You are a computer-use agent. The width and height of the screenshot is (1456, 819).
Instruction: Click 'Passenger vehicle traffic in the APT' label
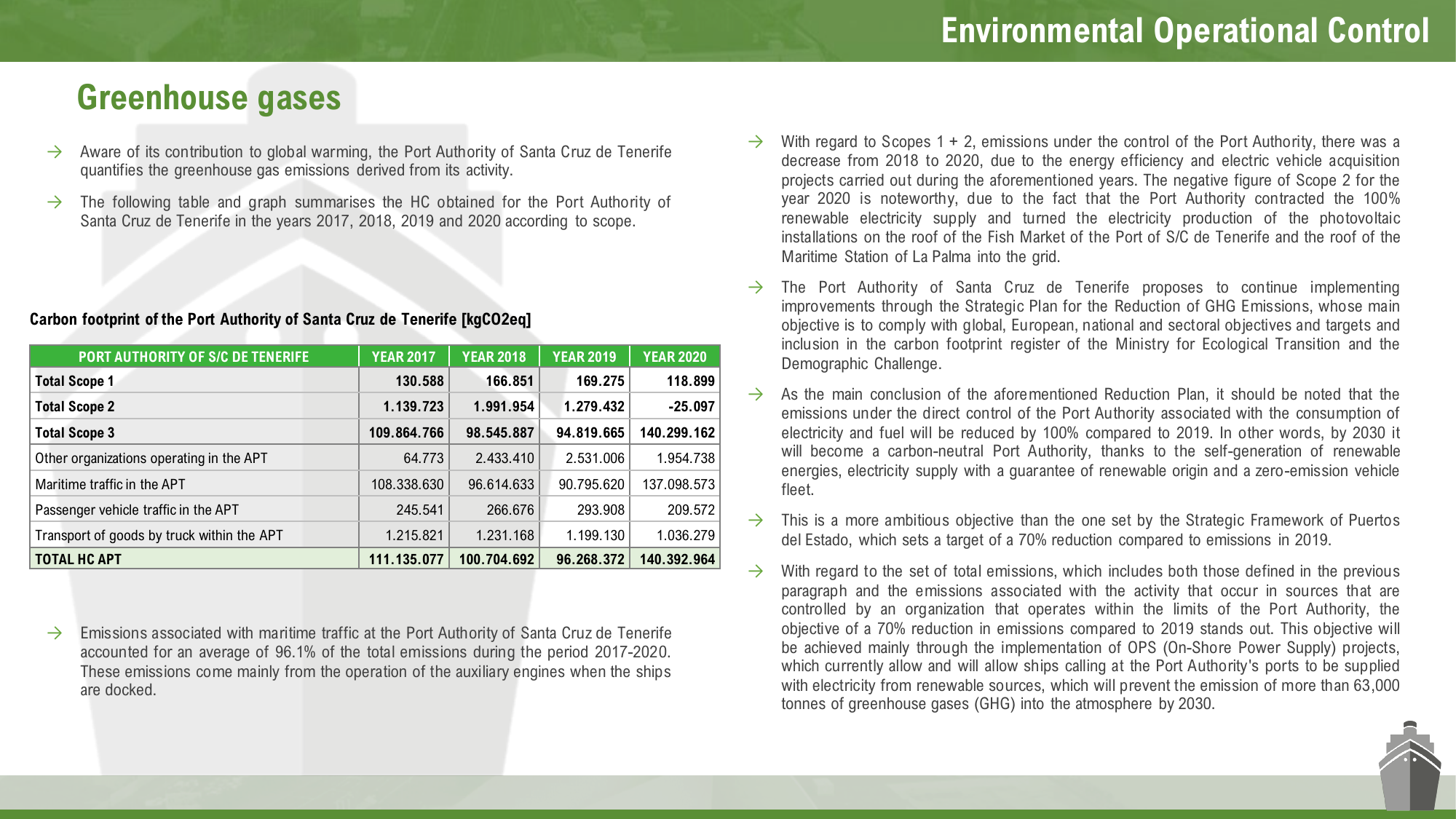coord(137,510)
